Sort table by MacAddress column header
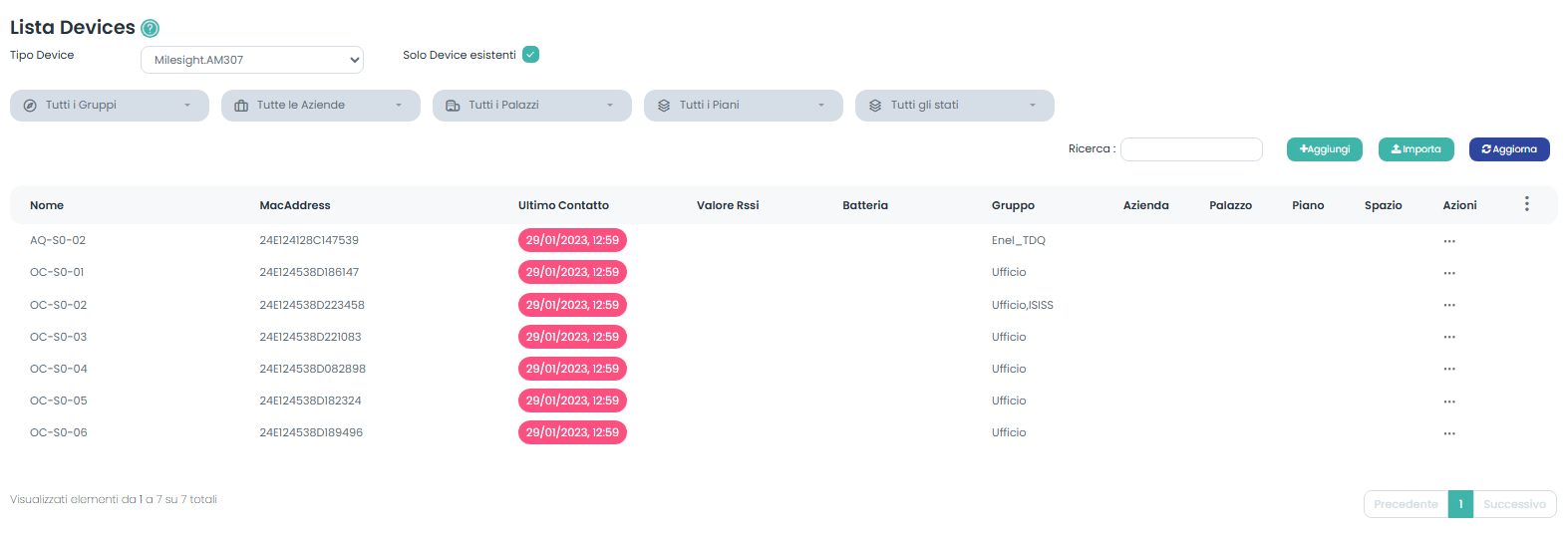Screen dimensions: 1568x534 coord(295,205)
